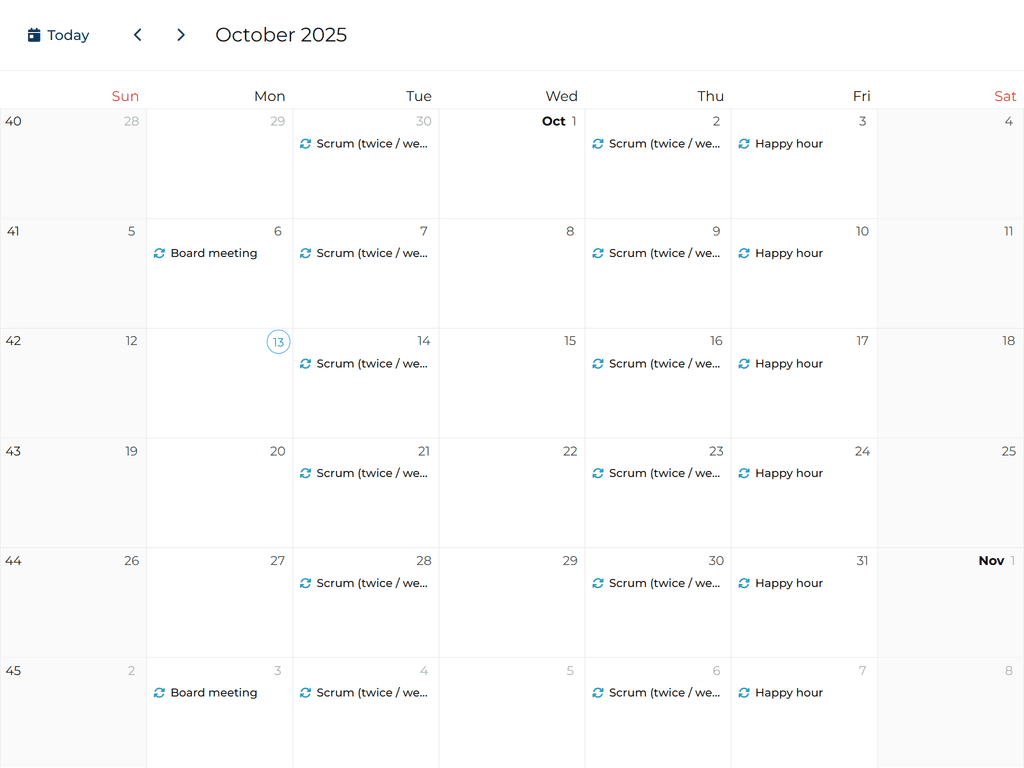Click the recurring icon on Scrum event Oct 7
The height and width of the screenshot is (768, 1024).
[x=305, y=253]
